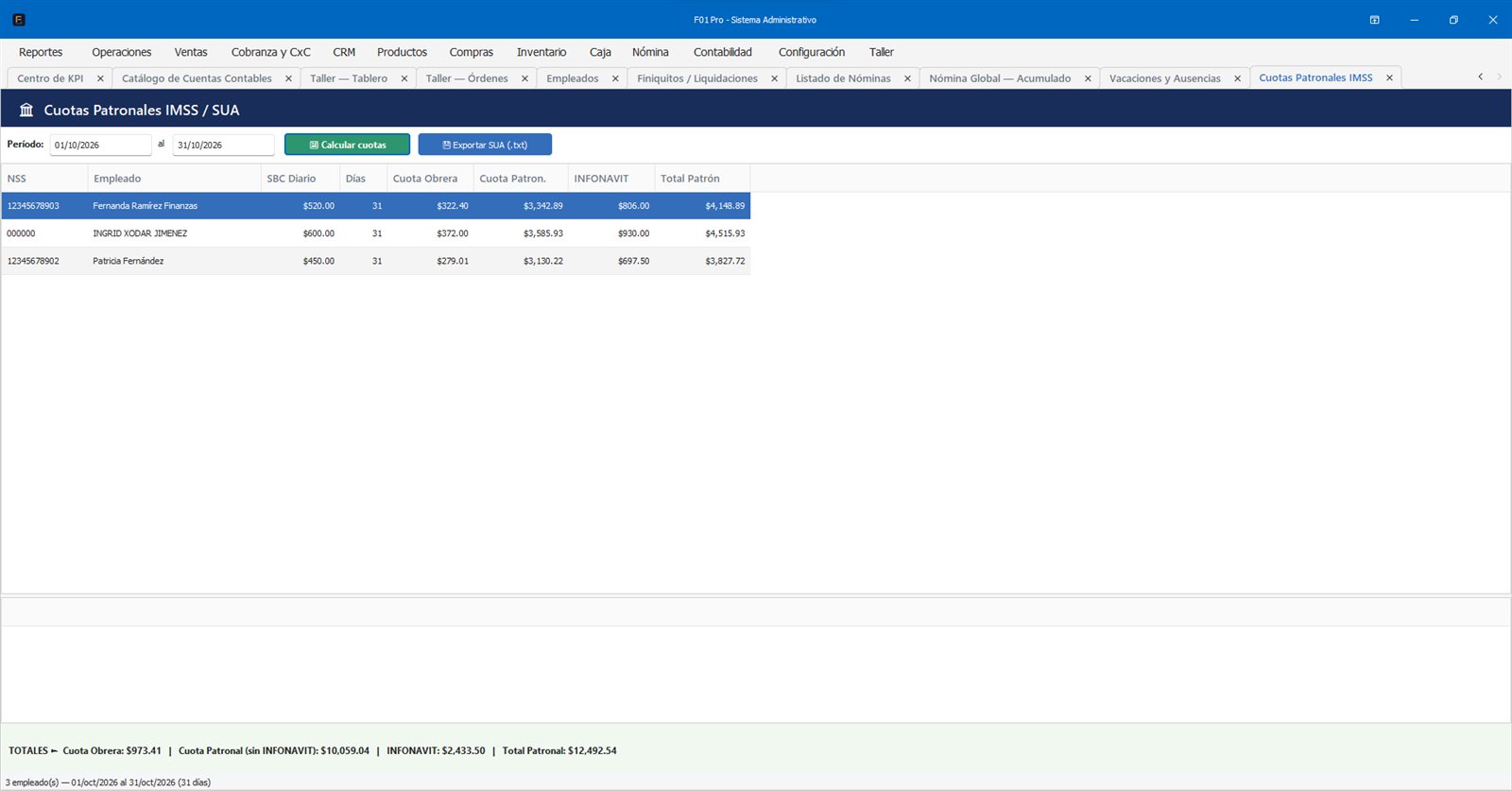
Task: Close the Centro de KPI tab
Action: coord(100,78)
